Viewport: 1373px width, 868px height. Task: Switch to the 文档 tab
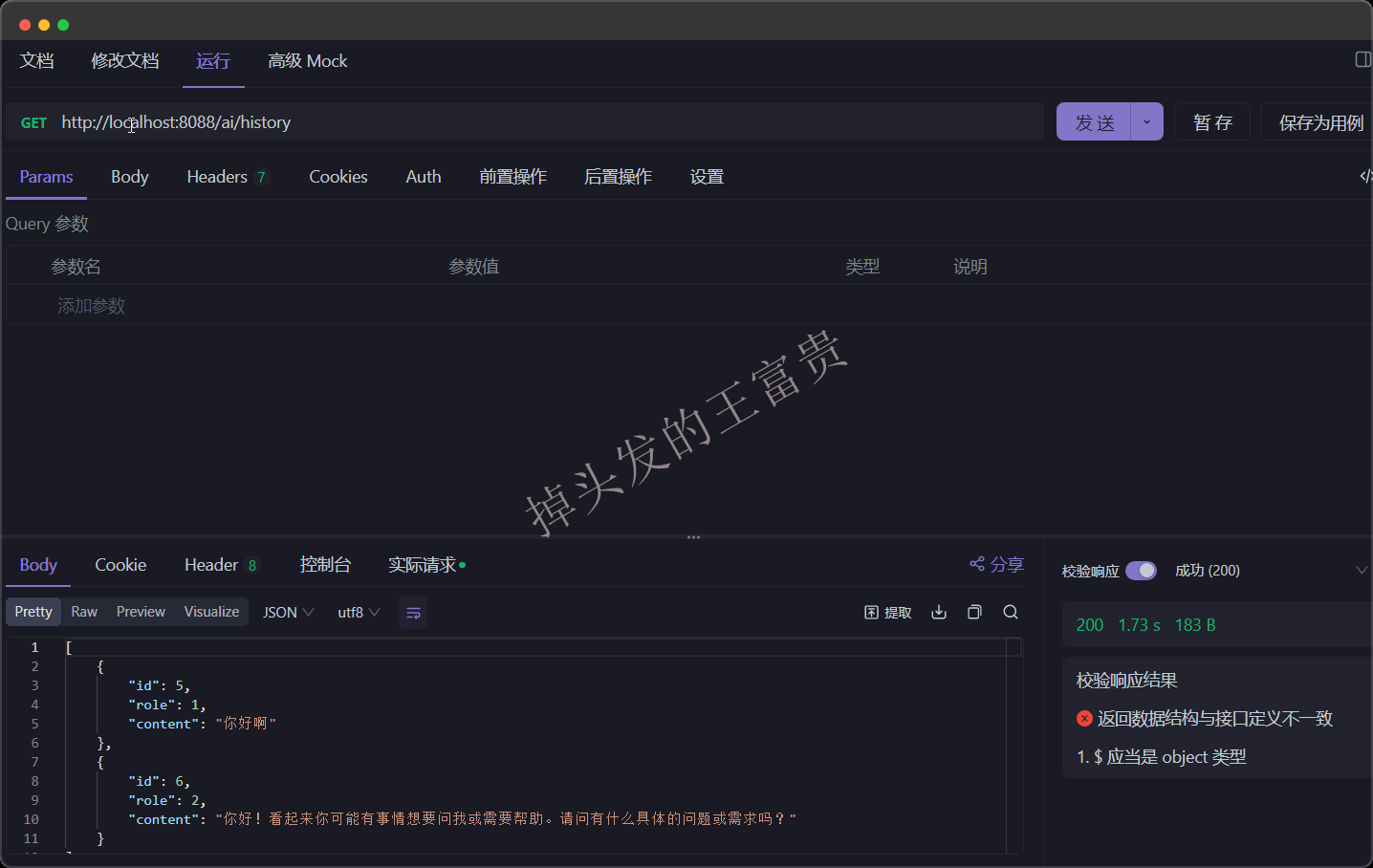click(x=37, y=61)
